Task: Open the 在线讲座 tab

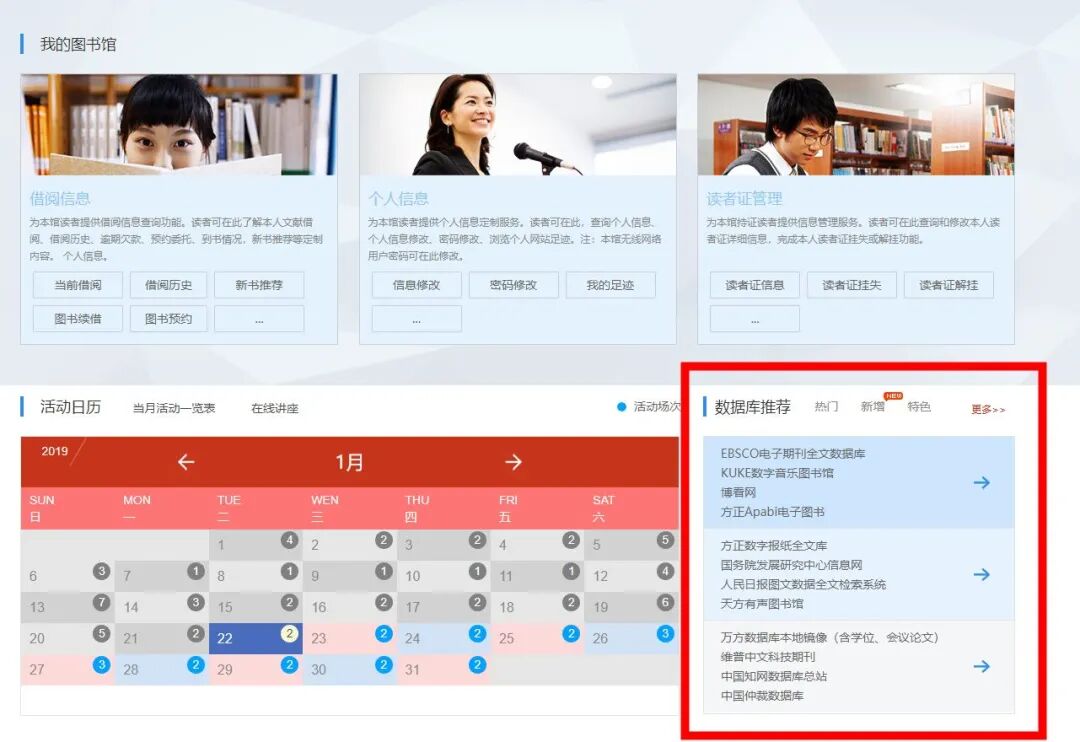Action: coord(274,407)
